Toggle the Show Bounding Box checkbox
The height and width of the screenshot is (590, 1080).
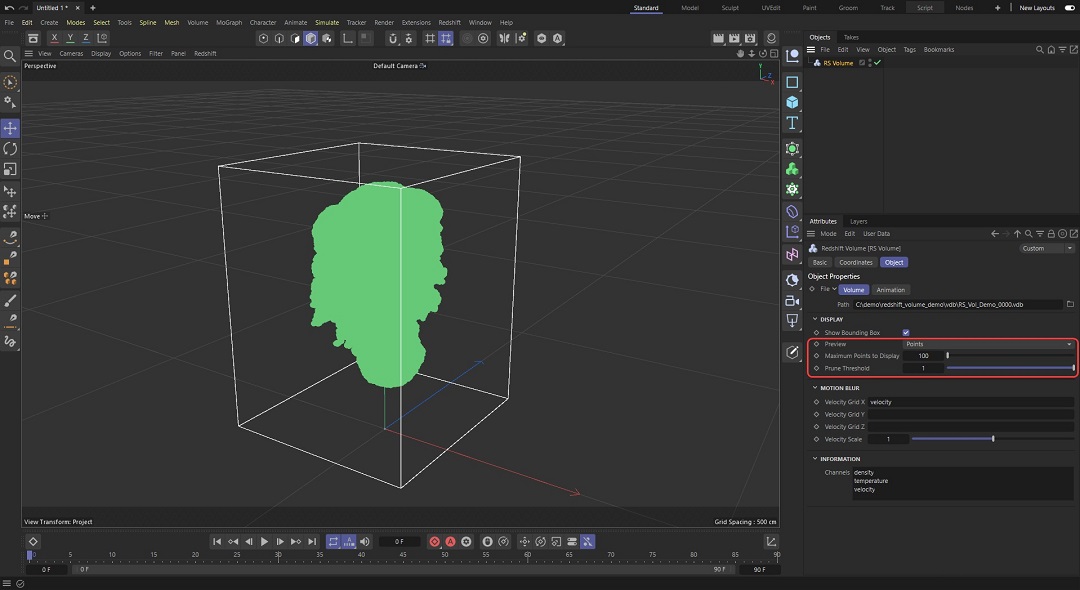pos(906,332)
